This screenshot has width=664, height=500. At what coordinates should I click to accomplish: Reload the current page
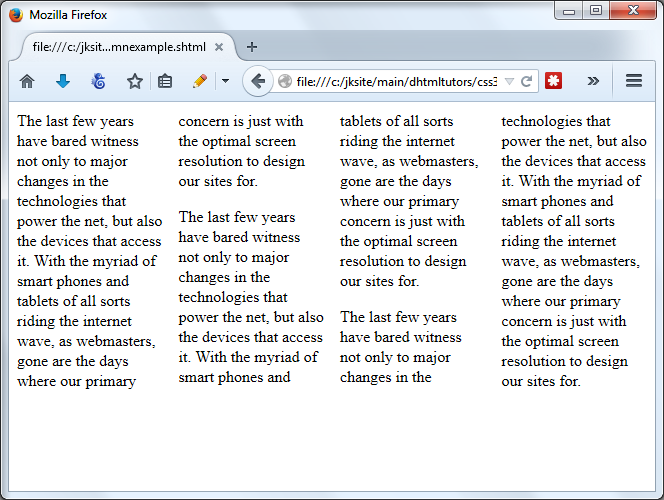pos(526,81)
